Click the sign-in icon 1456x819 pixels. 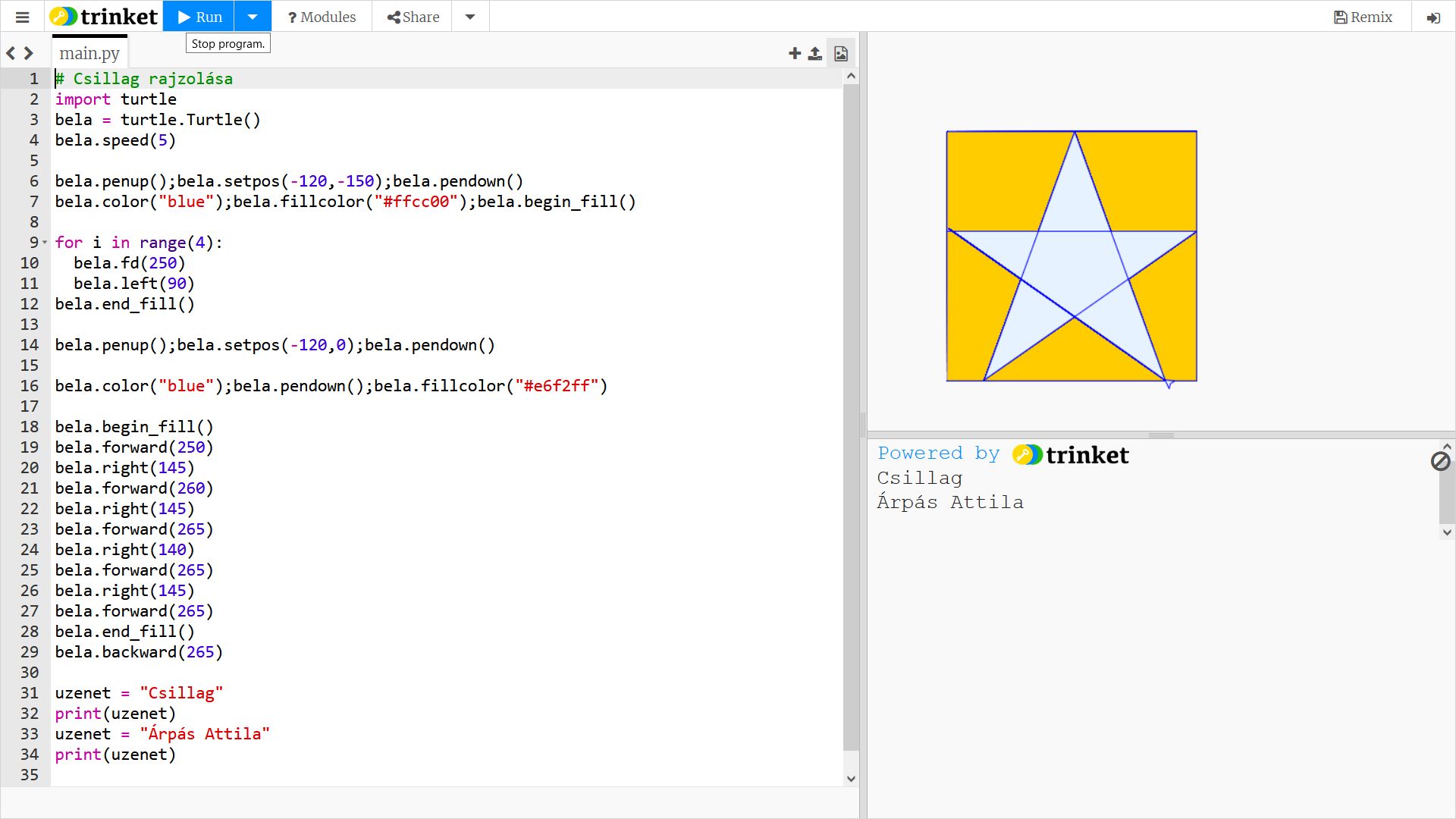1433,17
